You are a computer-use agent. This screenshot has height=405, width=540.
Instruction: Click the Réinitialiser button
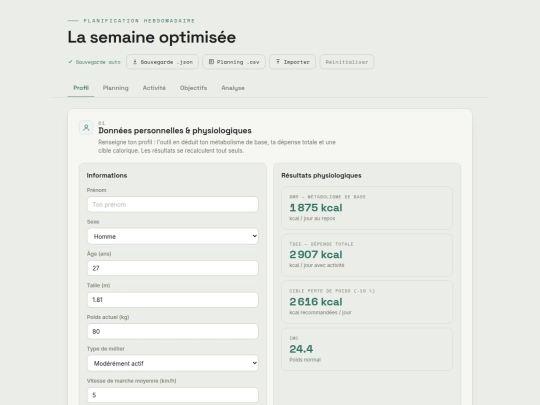pyautogui.click(x=347, y=62)
